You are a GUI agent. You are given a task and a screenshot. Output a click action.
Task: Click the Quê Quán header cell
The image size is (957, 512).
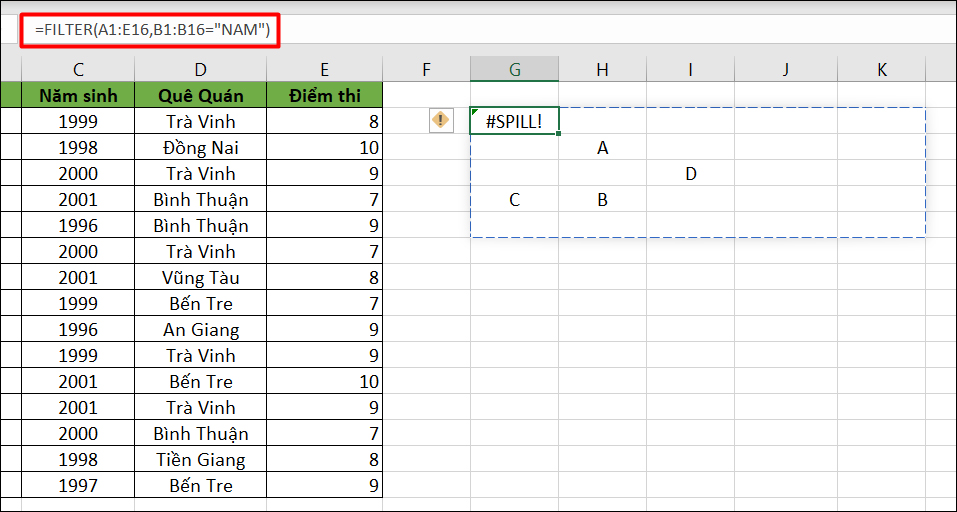(x=201, y=95)
